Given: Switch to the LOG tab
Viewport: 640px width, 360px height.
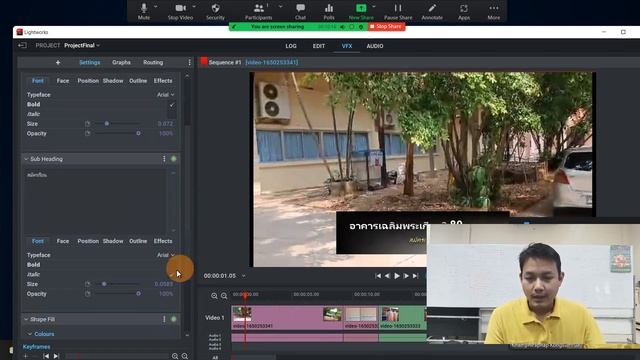Looking at the screenshot, I should click(x=291, y=46).
